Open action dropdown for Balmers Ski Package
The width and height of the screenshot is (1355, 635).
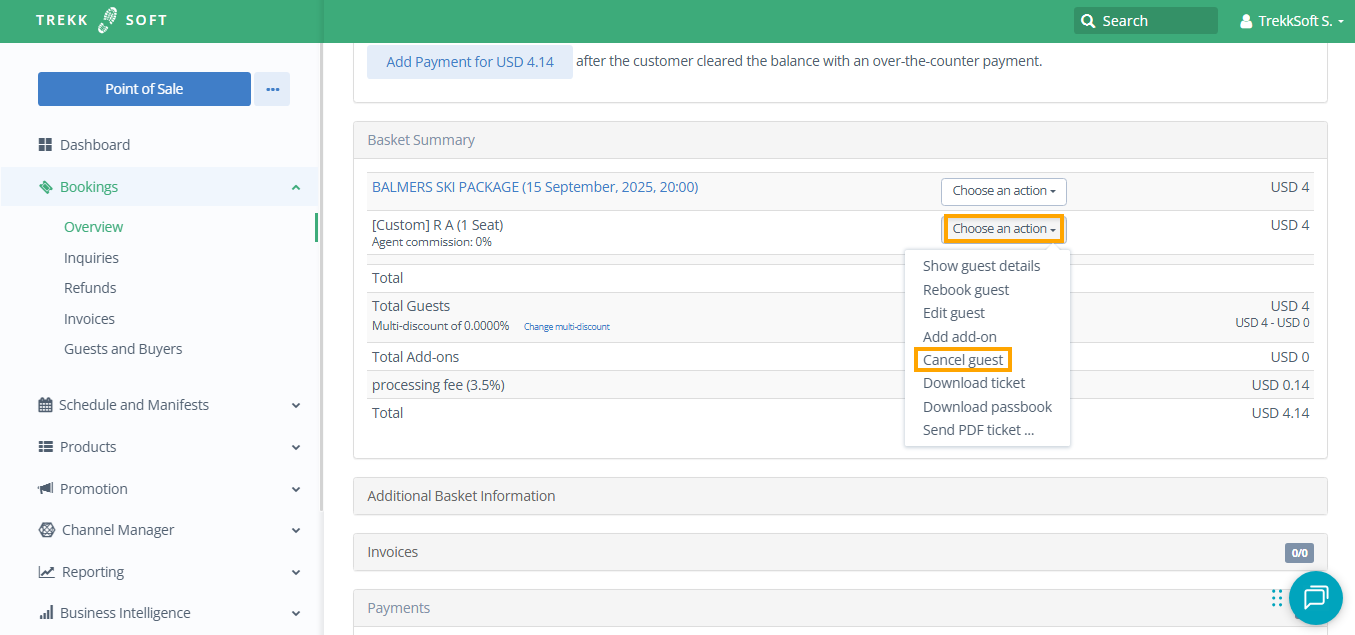(1003, 191)
